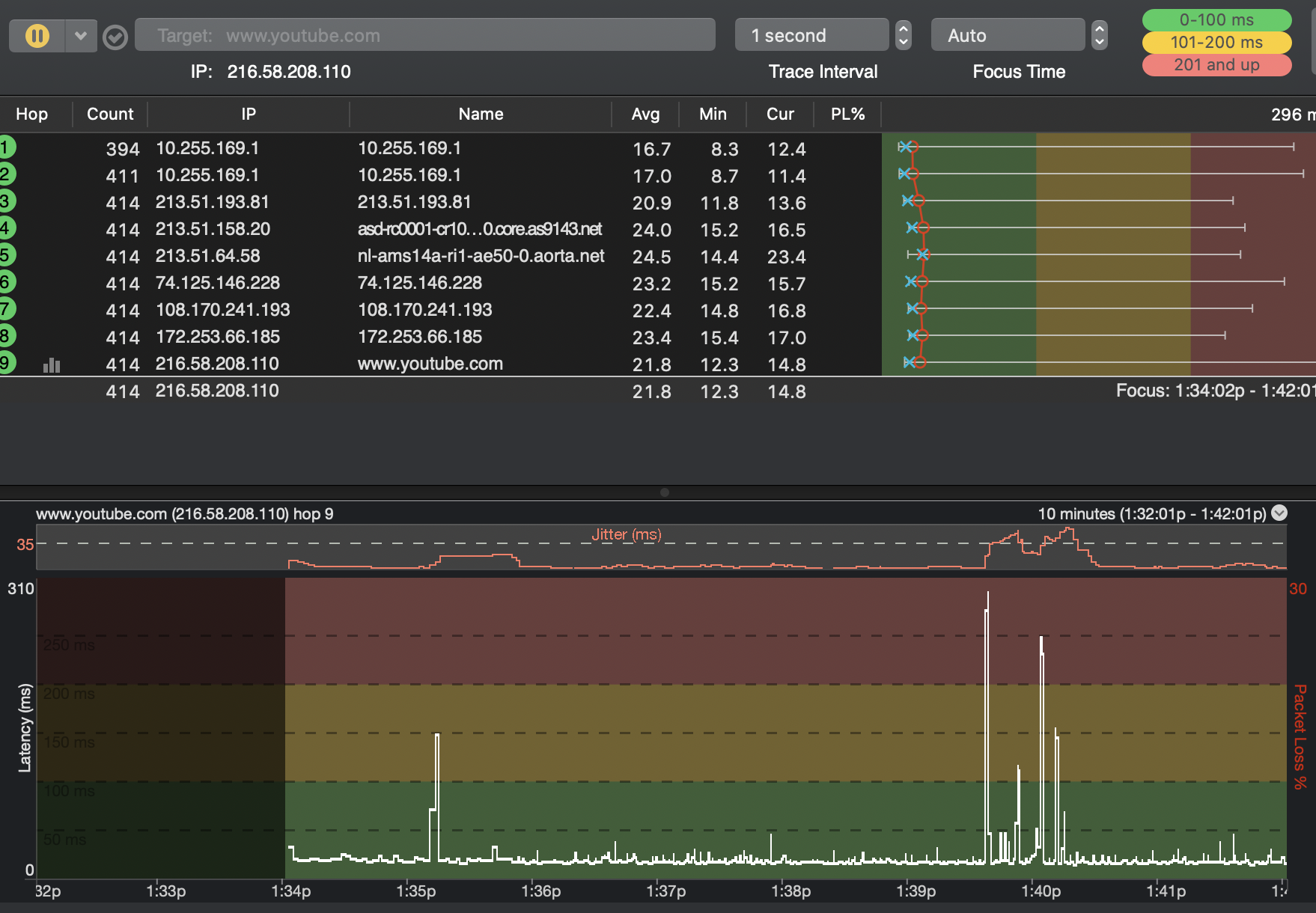Click the Target address field
The height and width of the screenshot is (913, 1316).
tap(424, 35)
